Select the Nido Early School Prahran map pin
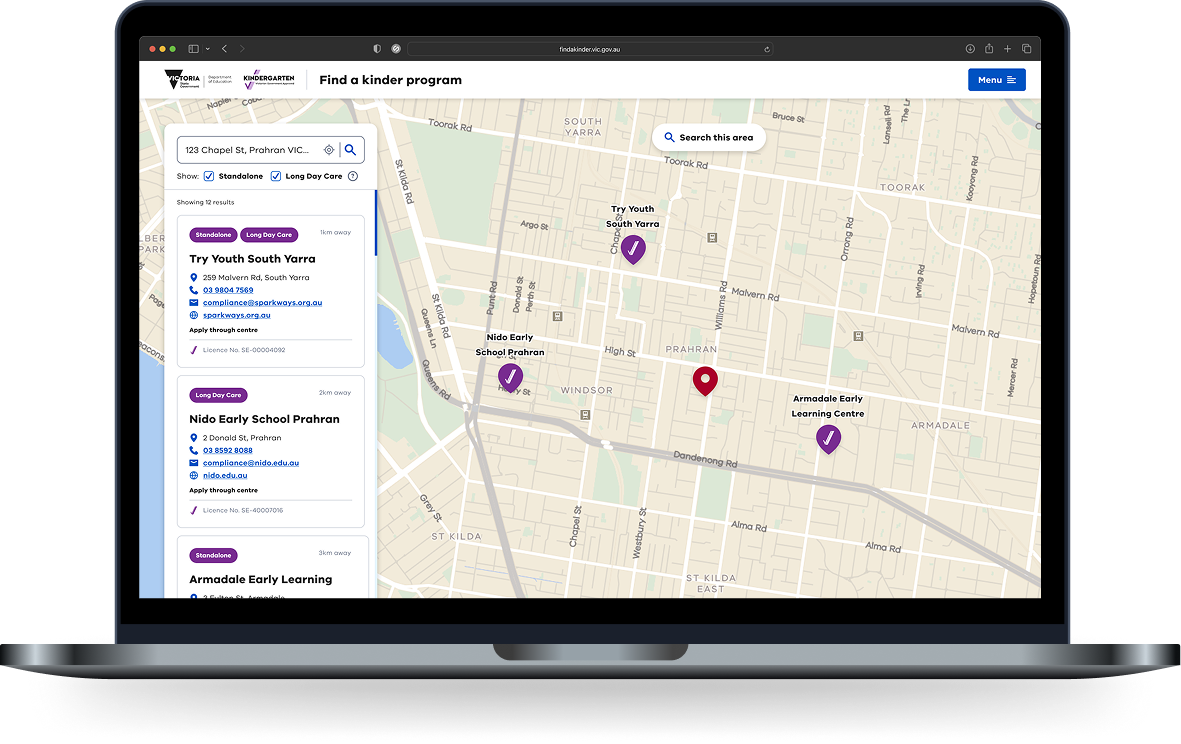Screen dimensions: 1181x744 coord(510,377)
